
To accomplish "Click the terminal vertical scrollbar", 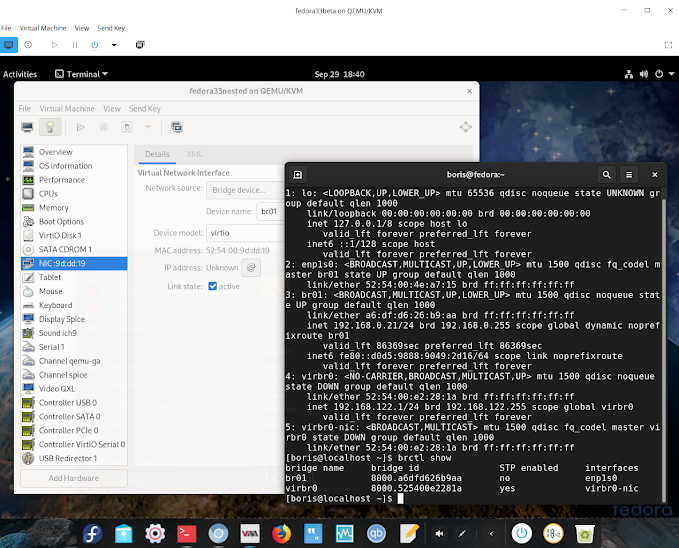I will coord(664,350).
